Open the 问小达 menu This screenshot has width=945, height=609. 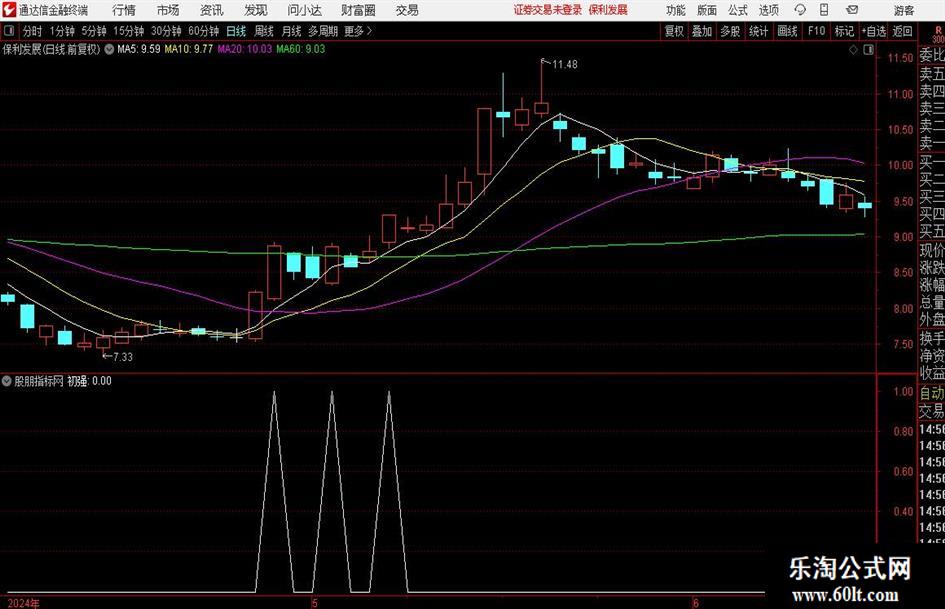pyautogui.click(x=304, y=10)
